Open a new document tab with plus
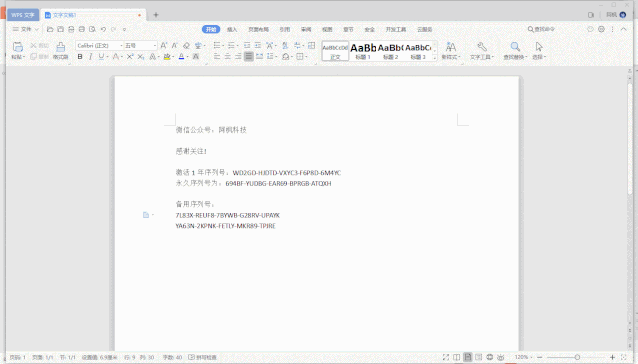 (x=156, y=15)
